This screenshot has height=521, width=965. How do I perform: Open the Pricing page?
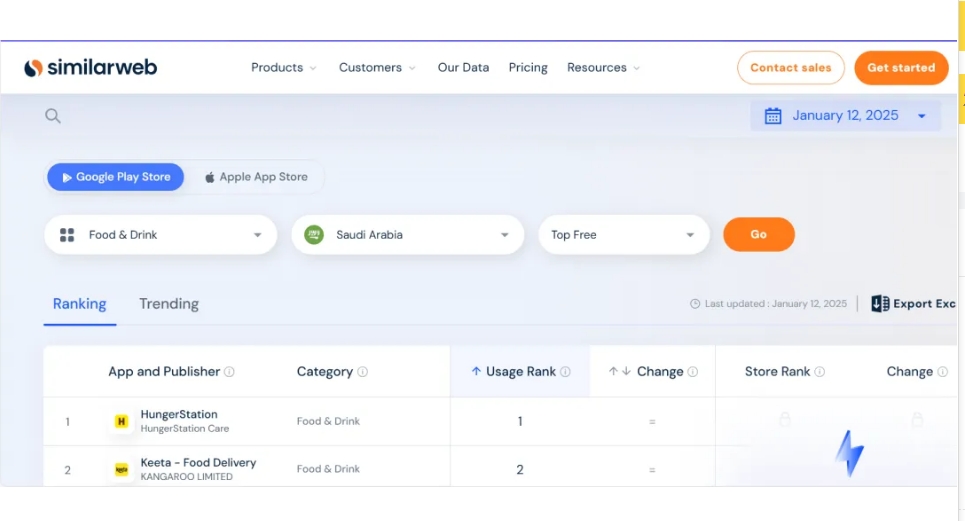(x=528, y=68)
